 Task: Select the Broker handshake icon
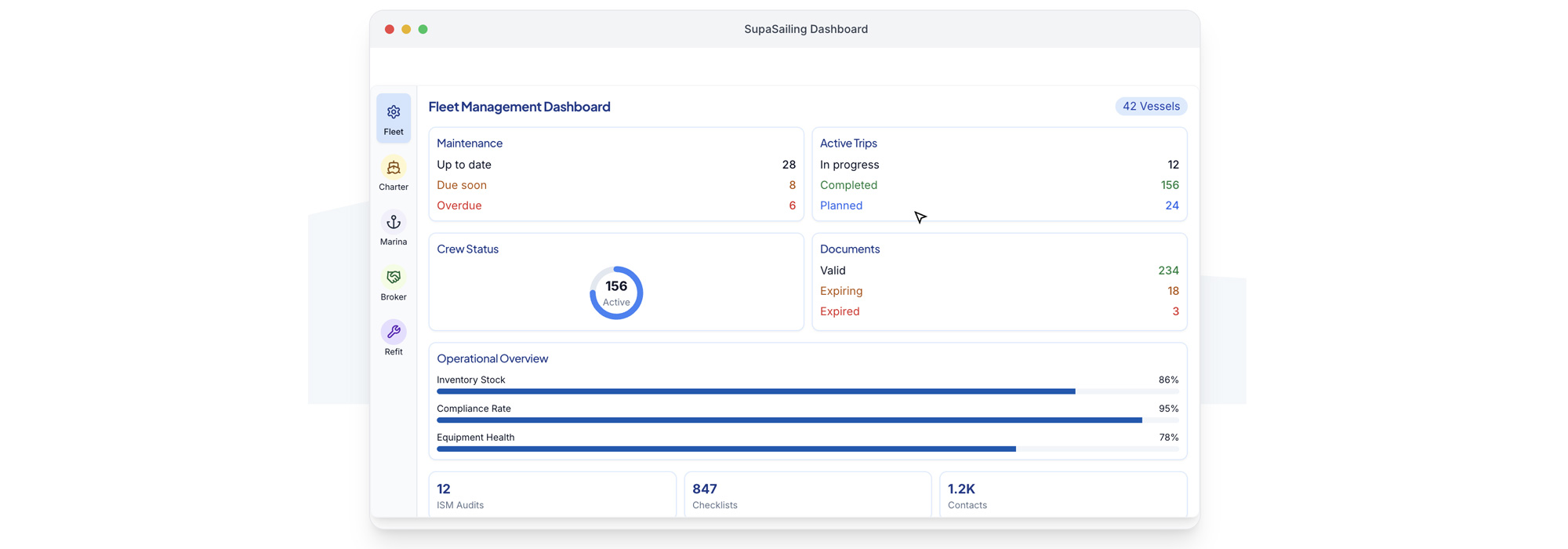pyautogui.click(x=394, y=277)
